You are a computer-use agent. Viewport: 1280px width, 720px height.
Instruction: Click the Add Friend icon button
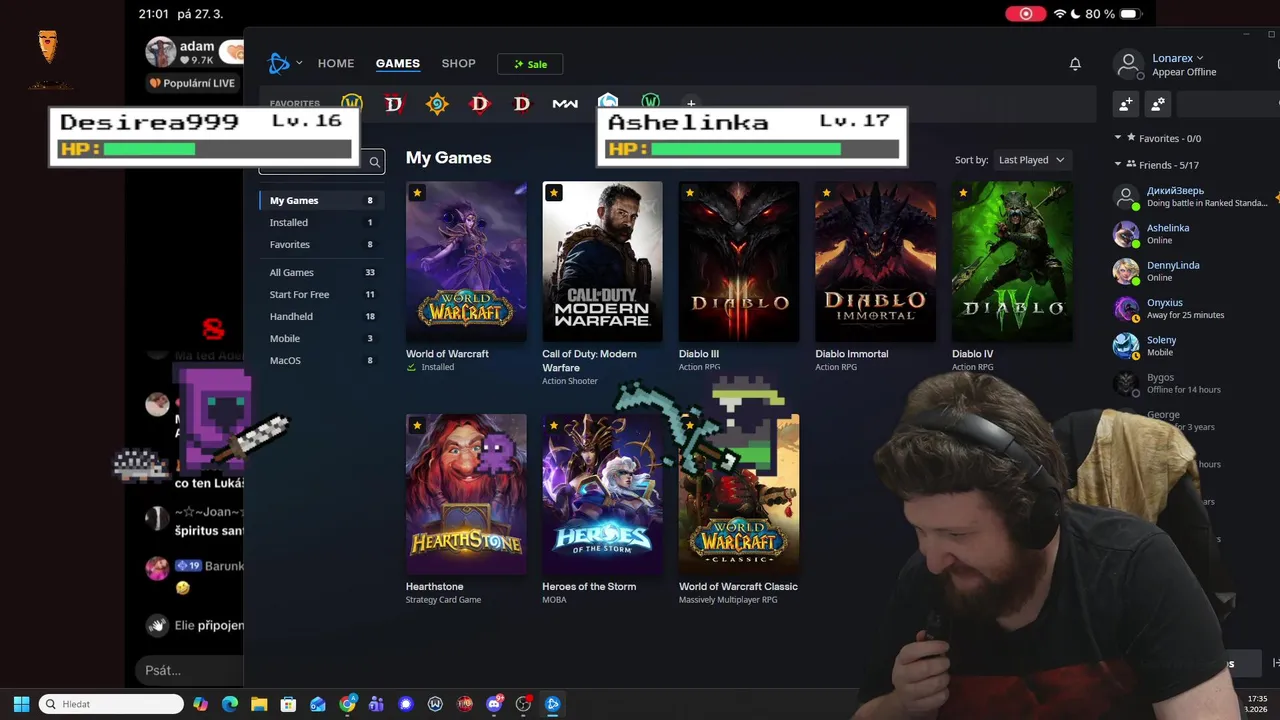(x=1126, y=104)
